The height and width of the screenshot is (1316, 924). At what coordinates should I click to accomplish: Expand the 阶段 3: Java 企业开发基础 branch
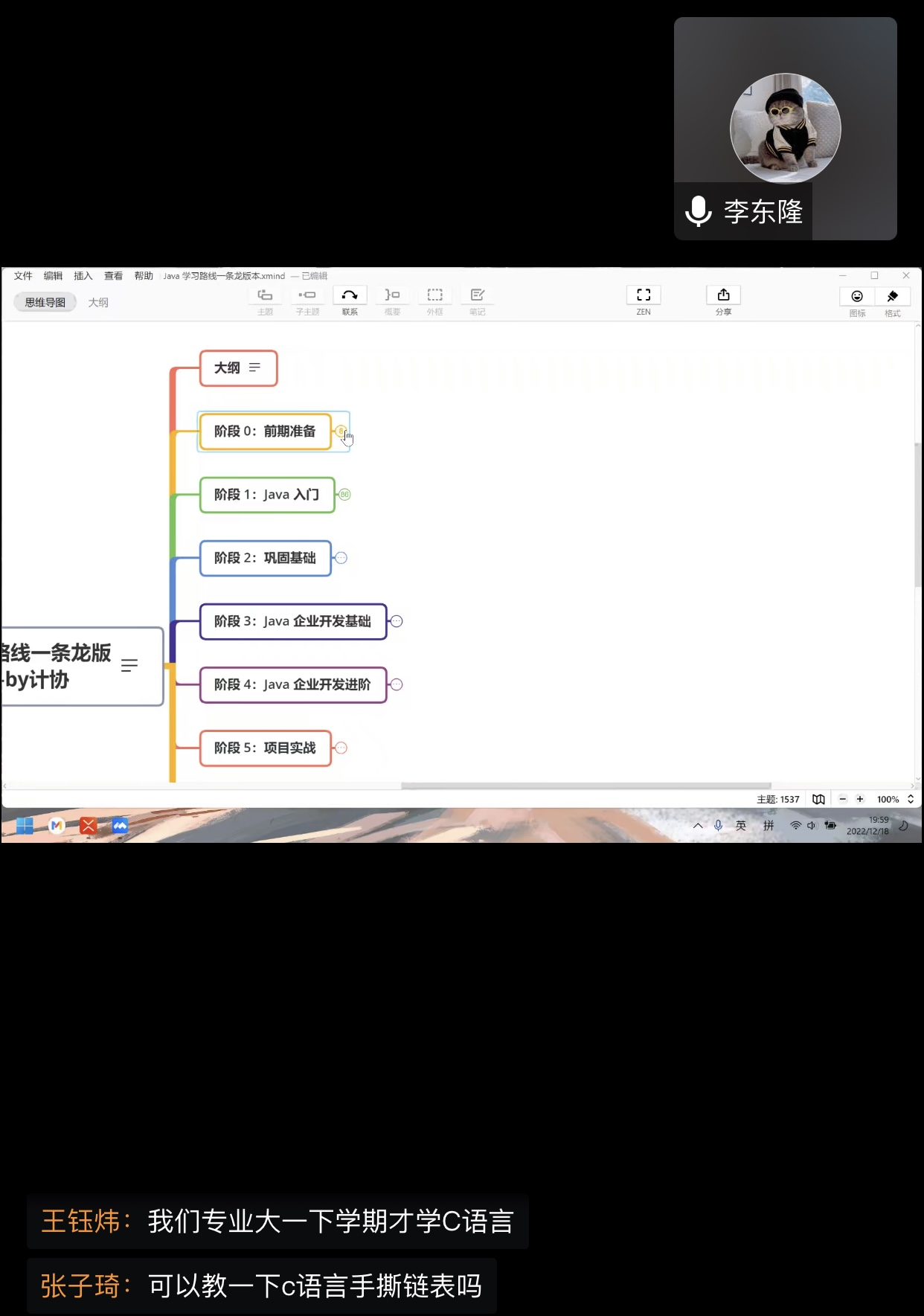click(x=397, y=621)
